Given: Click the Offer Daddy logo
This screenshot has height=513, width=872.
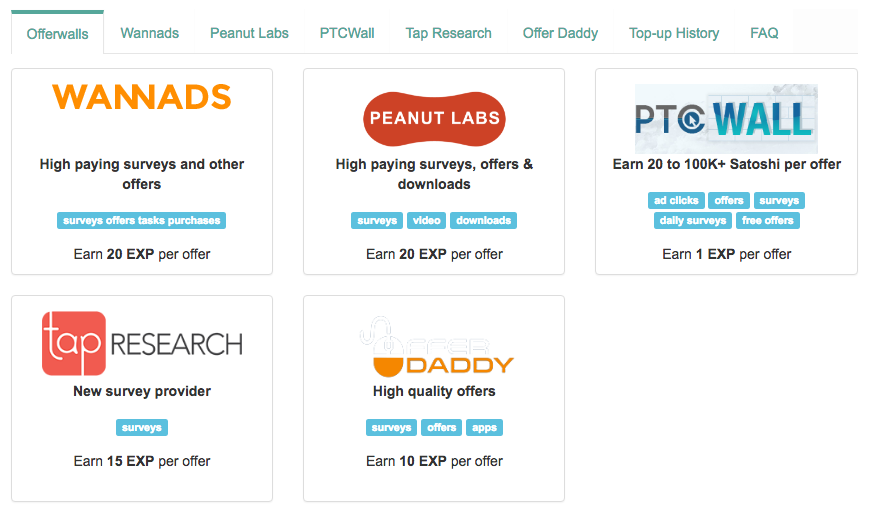Looking at the screenshot, I should [436, 347].
